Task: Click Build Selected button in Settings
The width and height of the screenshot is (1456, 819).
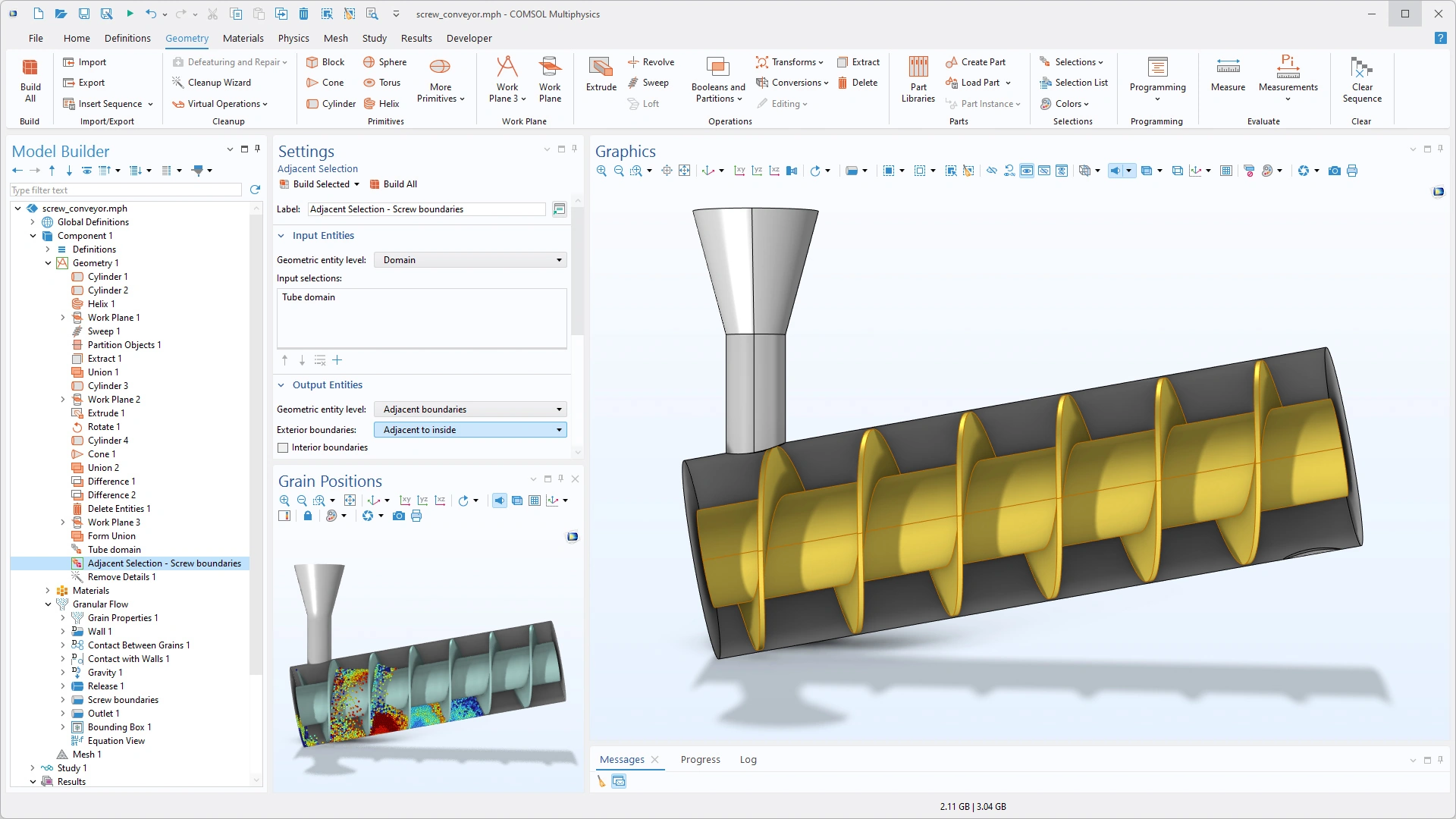Action: click(x=314, y=184)
